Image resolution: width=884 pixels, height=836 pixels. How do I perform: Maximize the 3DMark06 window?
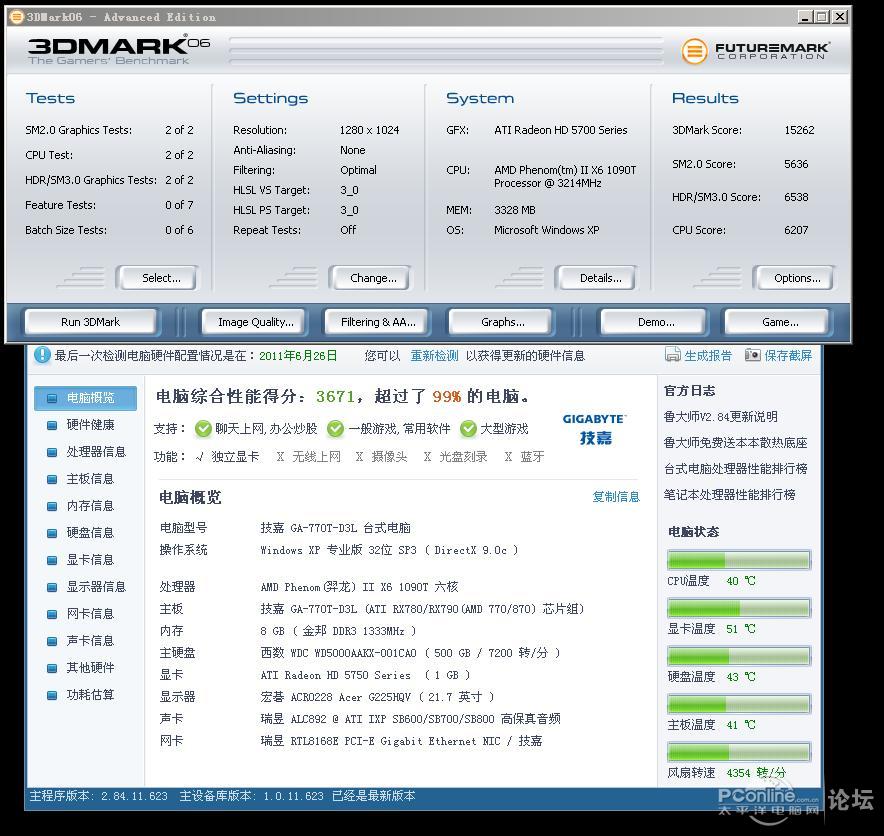click(822, 17)
